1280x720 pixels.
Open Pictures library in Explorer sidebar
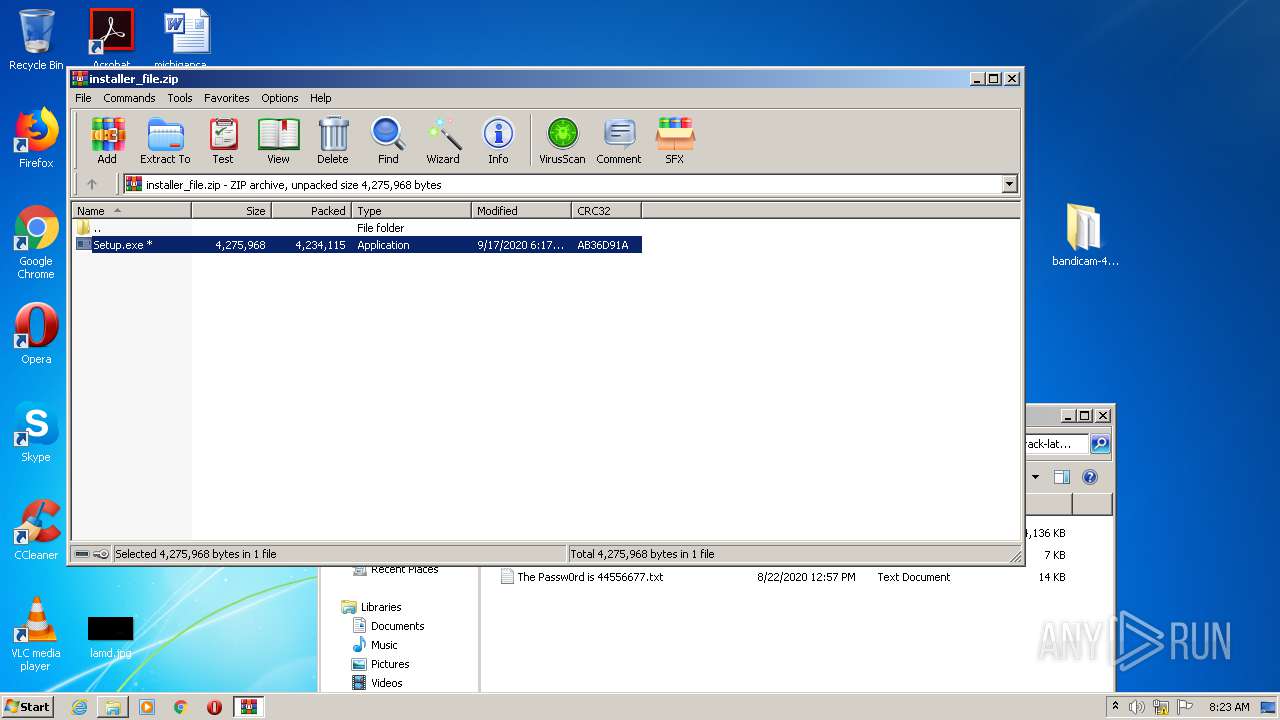[x=390, y=664]
